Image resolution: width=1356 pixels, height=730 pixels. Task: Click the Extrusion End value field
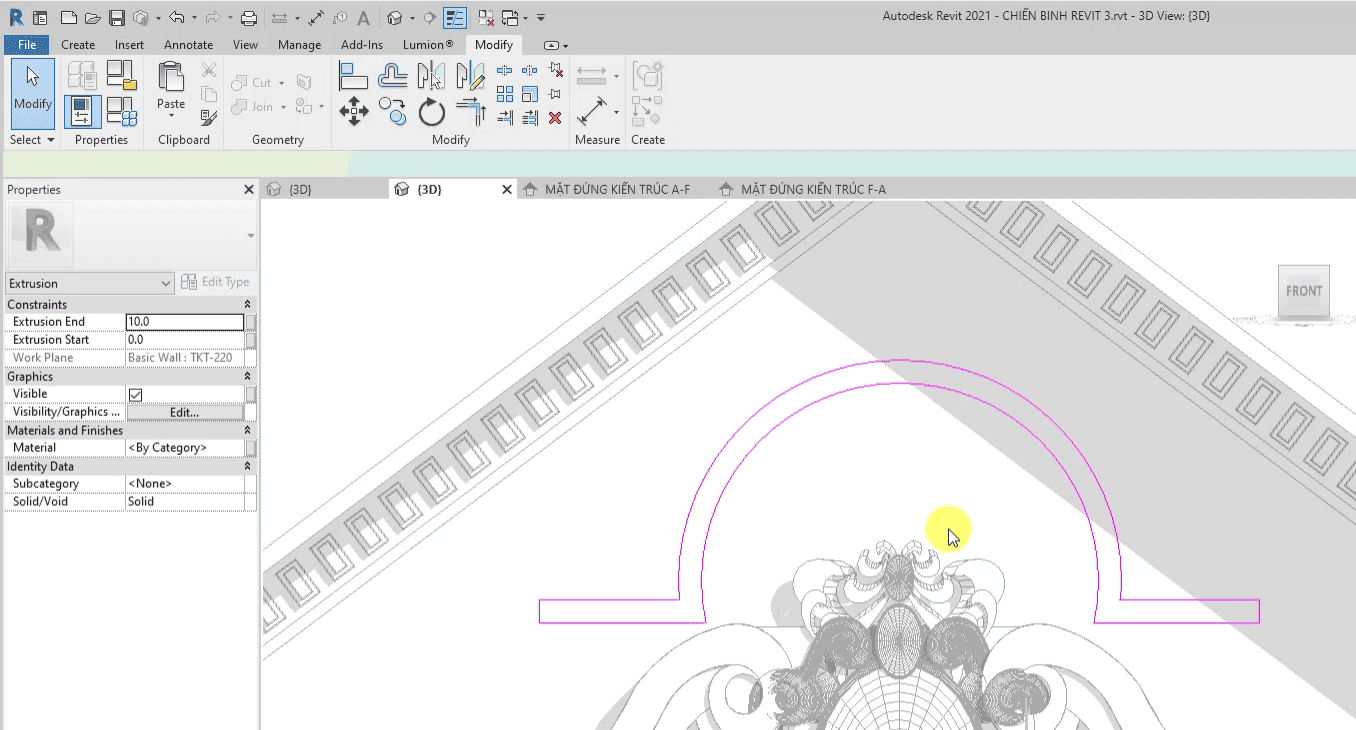(184, 322)
